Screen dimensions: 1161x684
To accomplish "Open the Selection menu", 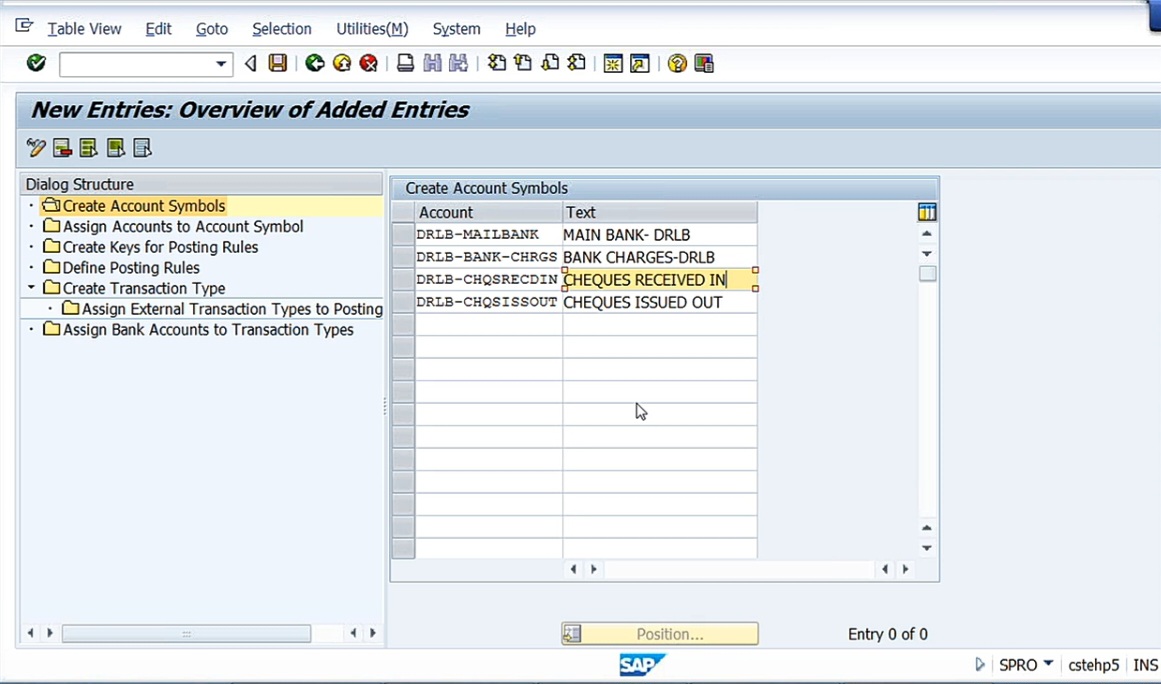I will pos(282,29).
